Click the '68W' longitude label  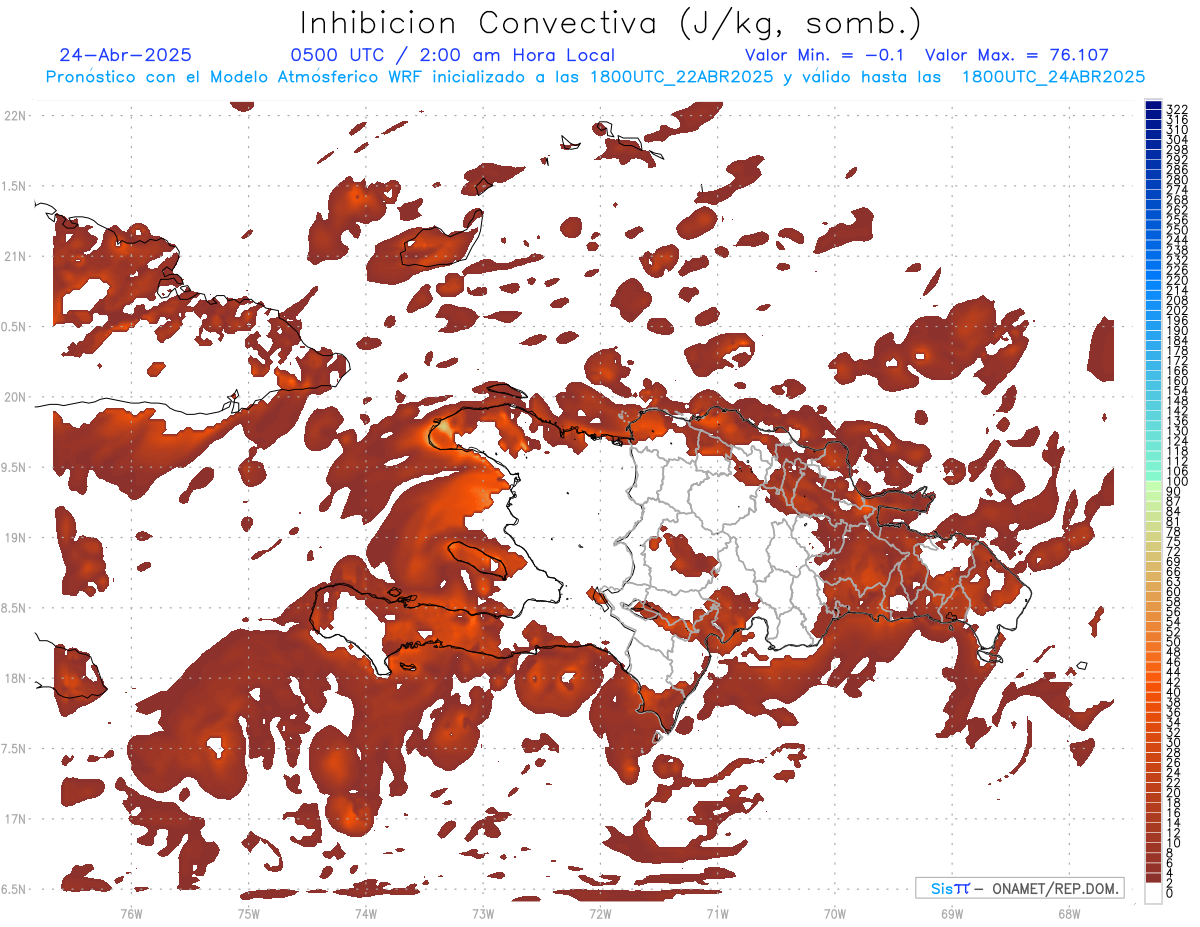(x=1069, y=913)
